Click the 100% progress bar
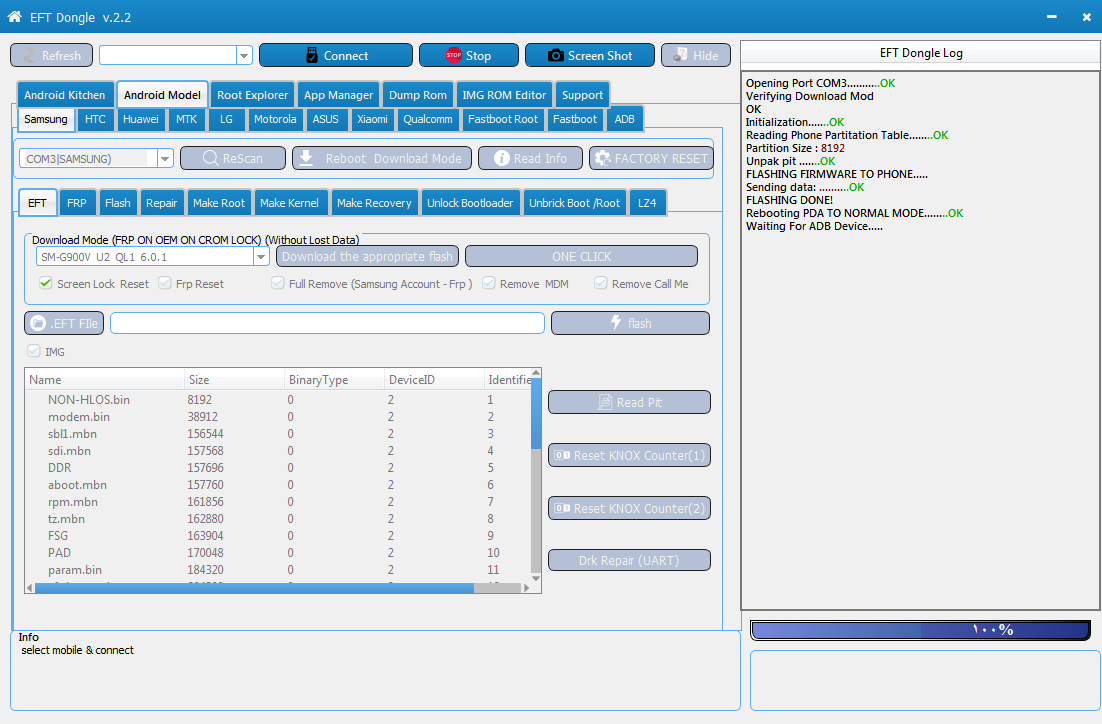 coord(920,630)
